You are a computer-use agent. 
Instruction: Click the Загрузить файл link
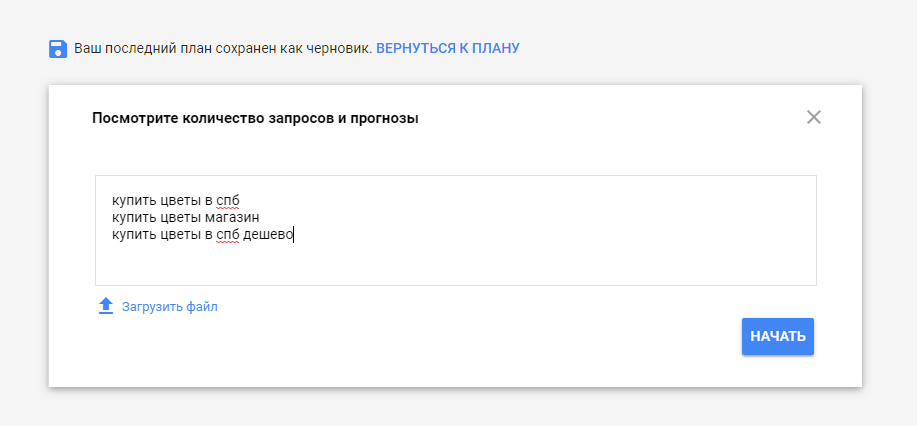pyautogui.click(x=169, y=307)
